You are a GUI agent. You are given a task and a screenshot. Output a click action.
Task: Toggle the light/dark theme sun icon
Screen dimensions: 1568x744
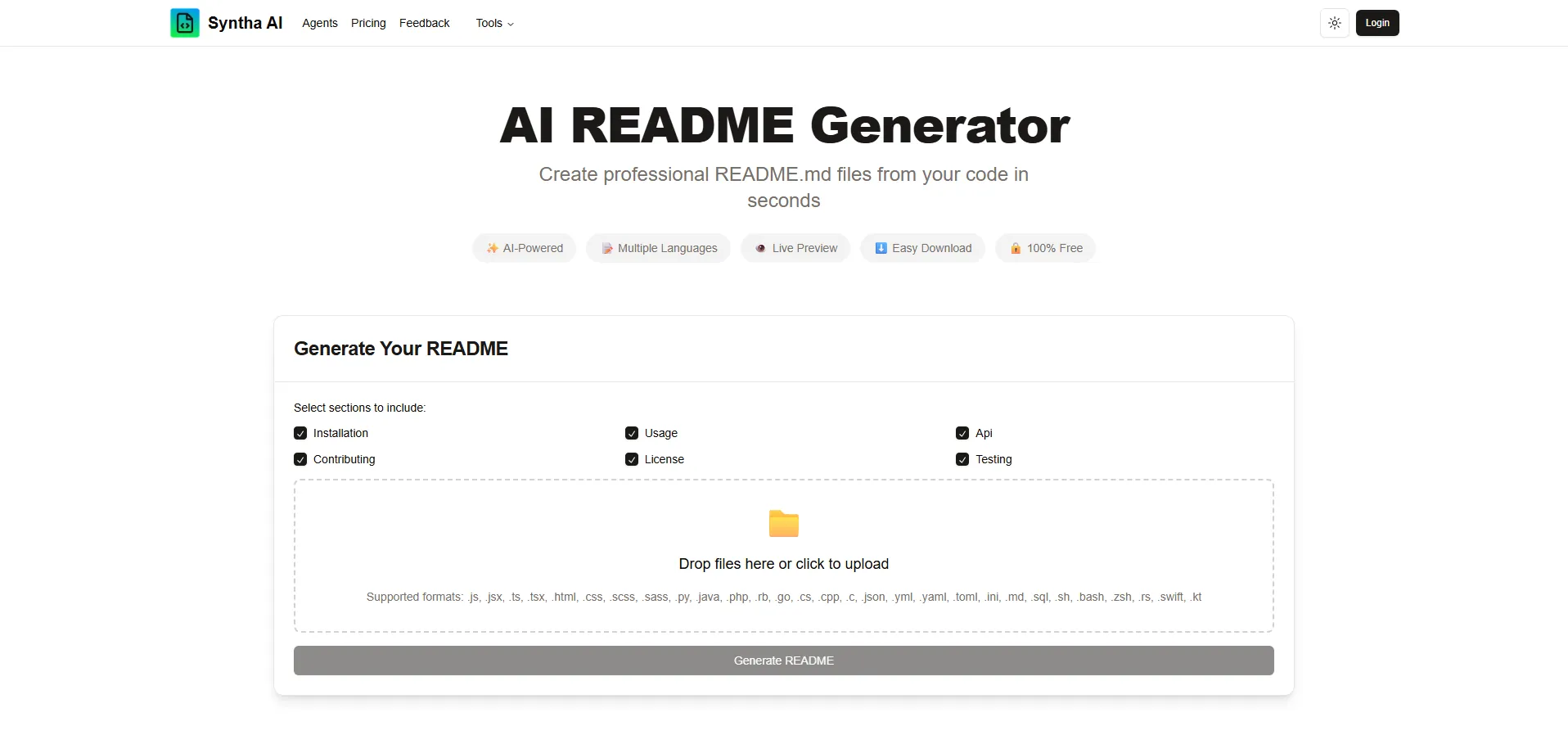[x=1334, y=23]
